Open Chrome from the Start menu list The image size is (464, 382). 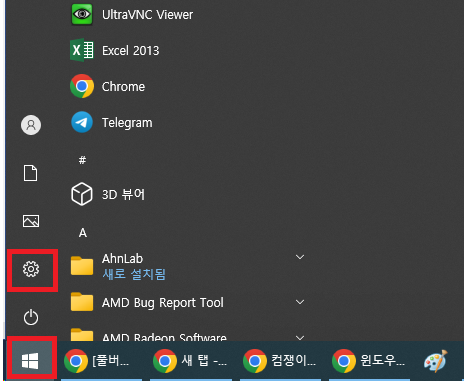tap(82, 86)
